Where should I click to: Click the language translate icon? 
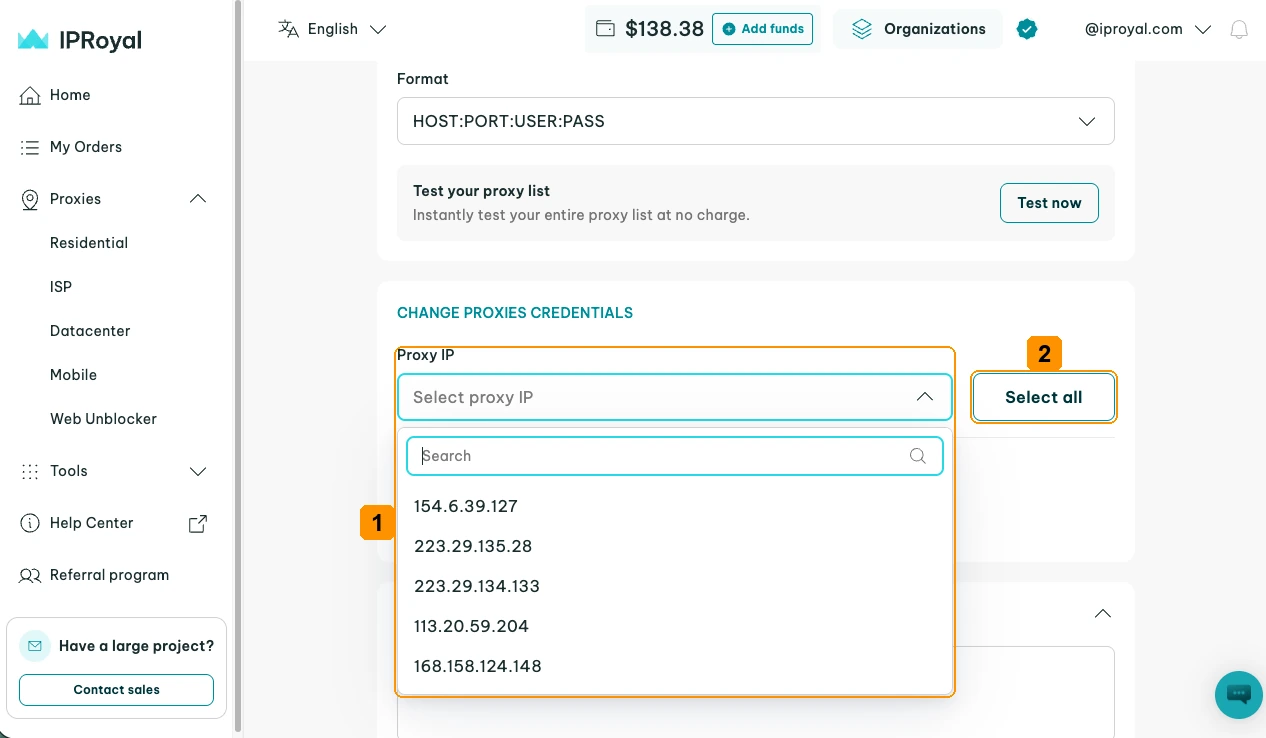pyautogui.click(x=288, y=29)
